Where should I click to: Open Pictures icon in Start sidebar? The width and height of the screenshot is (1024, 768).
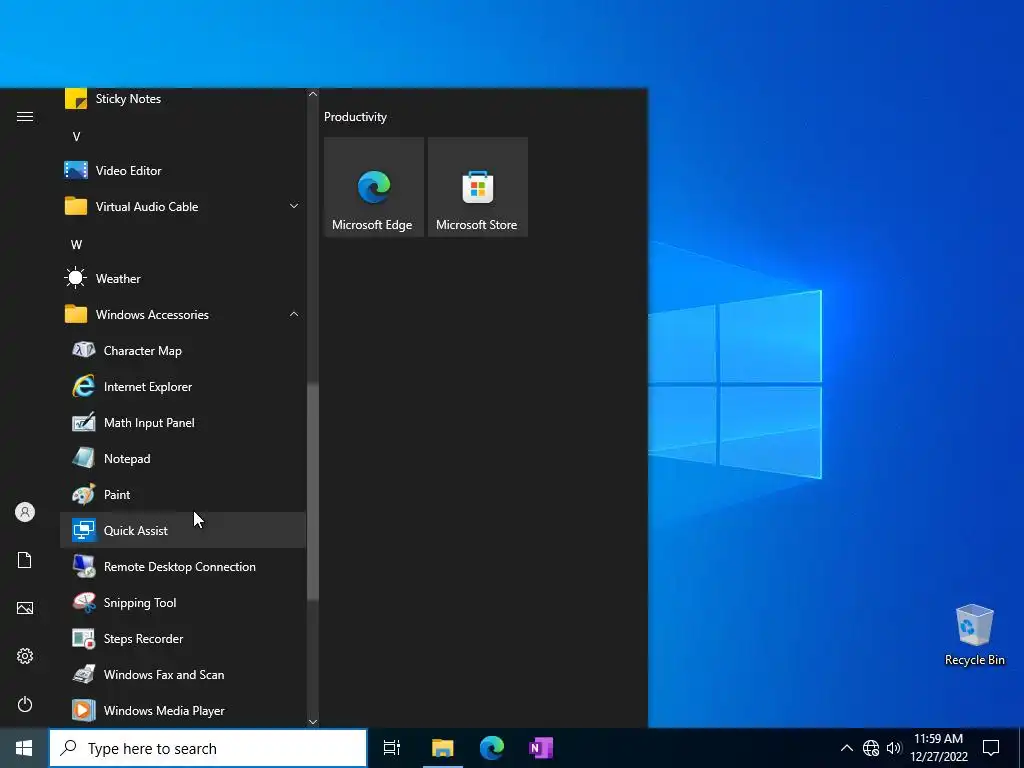point(25,608)
